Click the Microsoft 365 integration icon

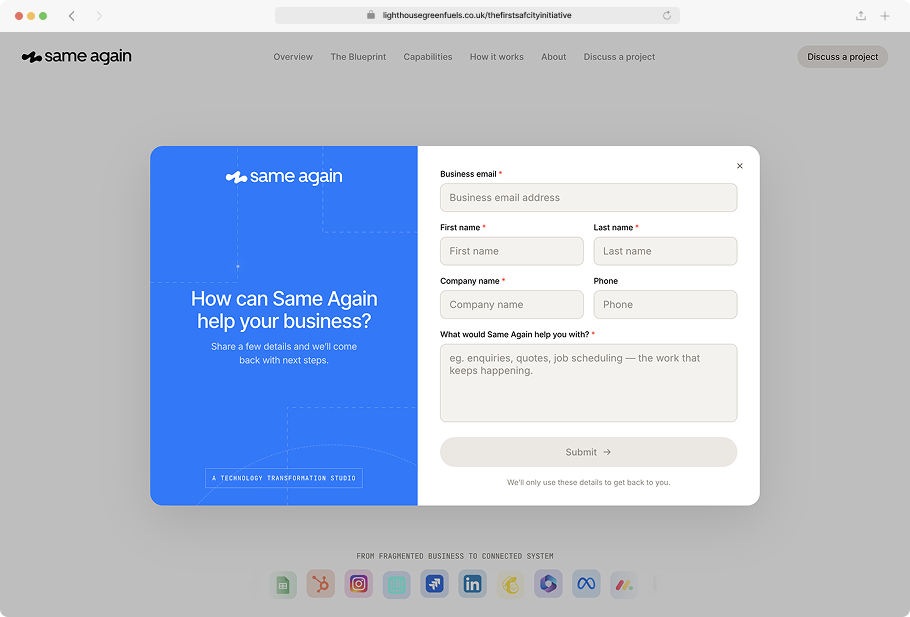pyautogui.click(x=548, y=584)
